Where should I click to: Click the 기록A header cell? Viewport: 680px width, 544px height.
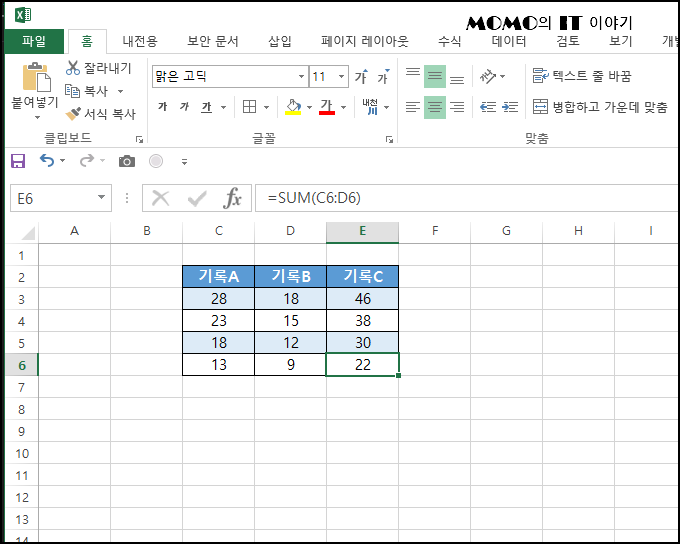219,276
